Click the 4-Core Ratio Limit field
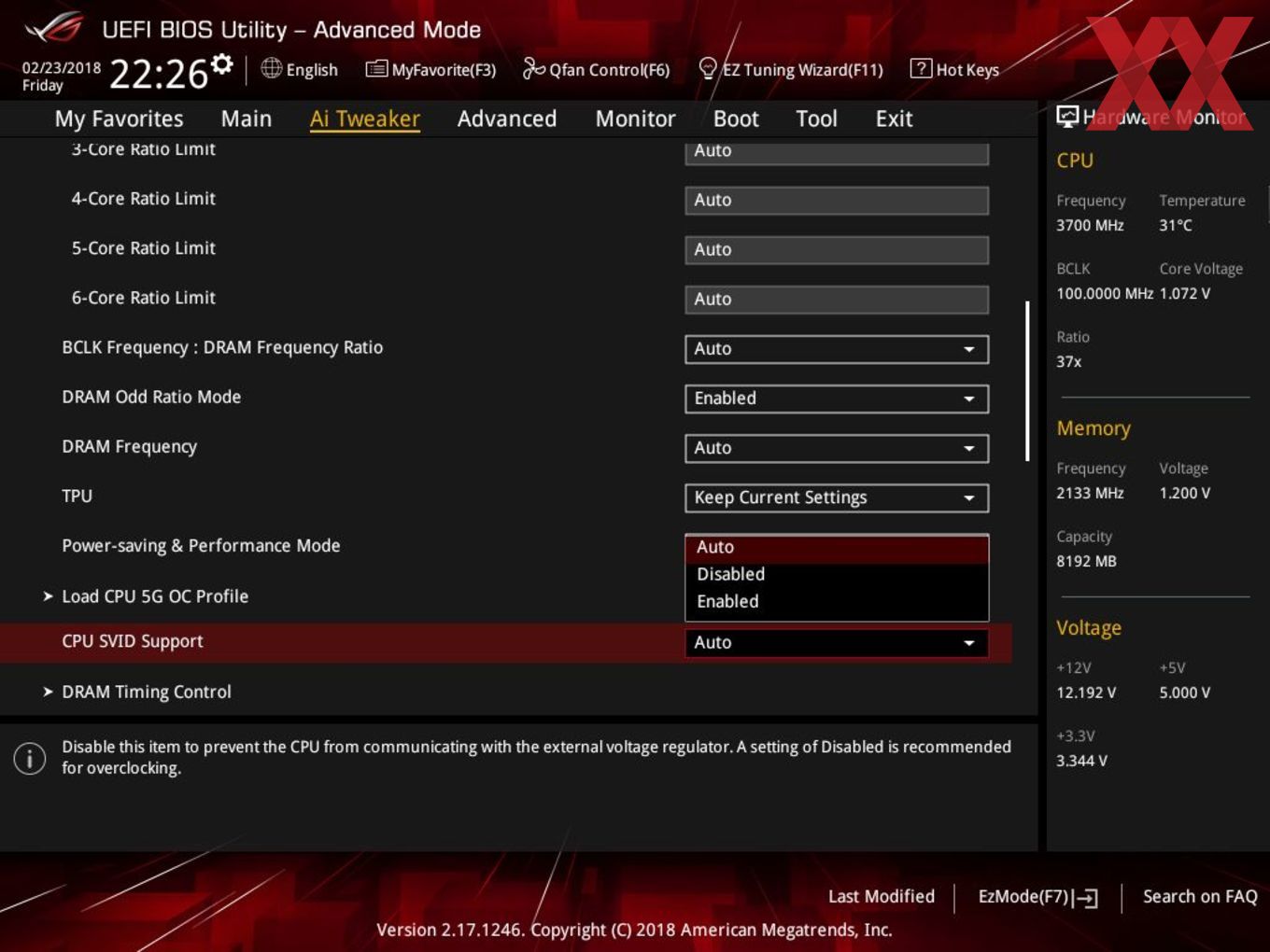The height and width of the screenshot is (952, 1270). pyautogui.click(x=837, y=200)
